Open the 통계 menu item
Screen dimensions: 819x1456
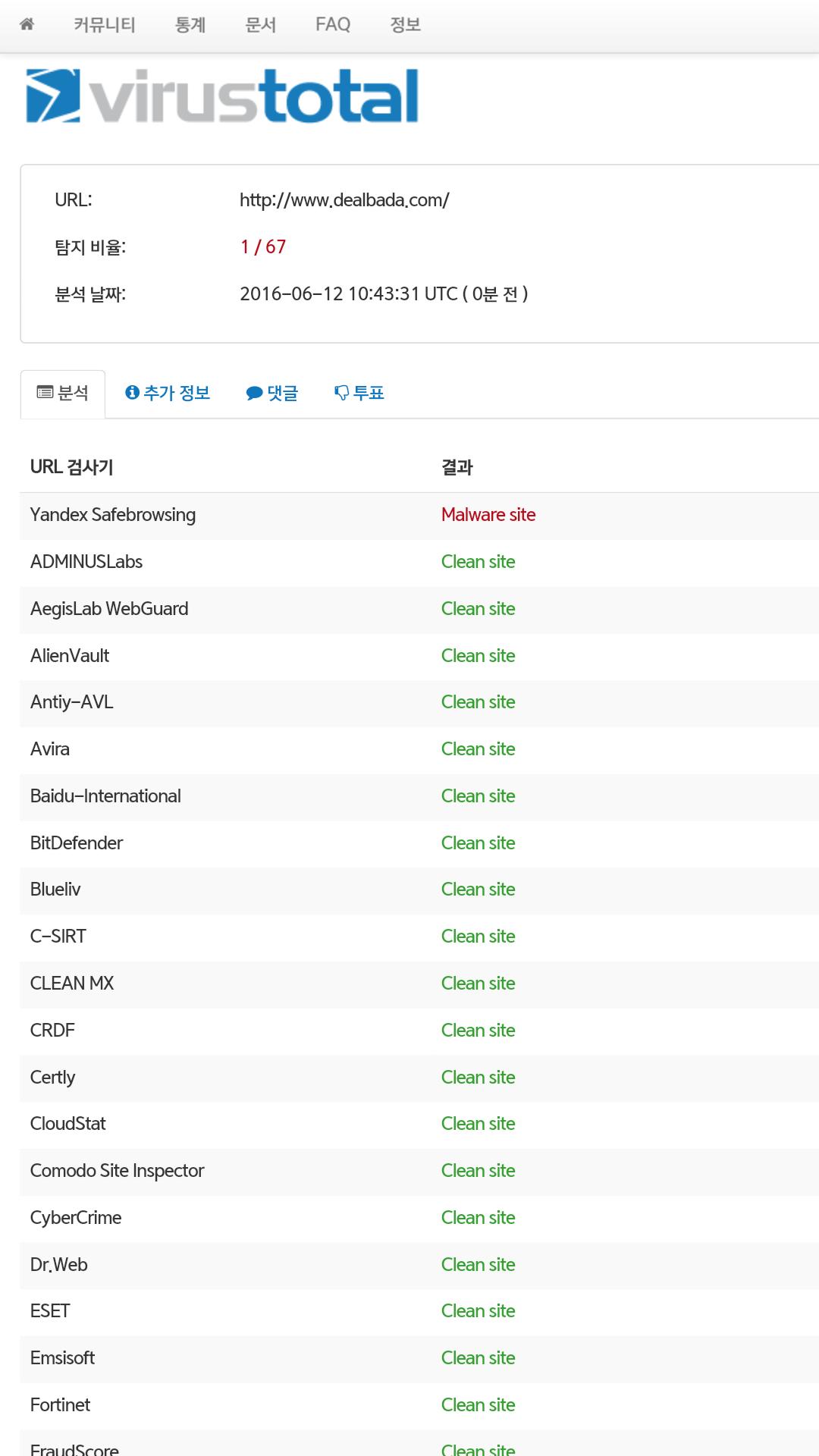pyautogui.click(x=190, y=25)
